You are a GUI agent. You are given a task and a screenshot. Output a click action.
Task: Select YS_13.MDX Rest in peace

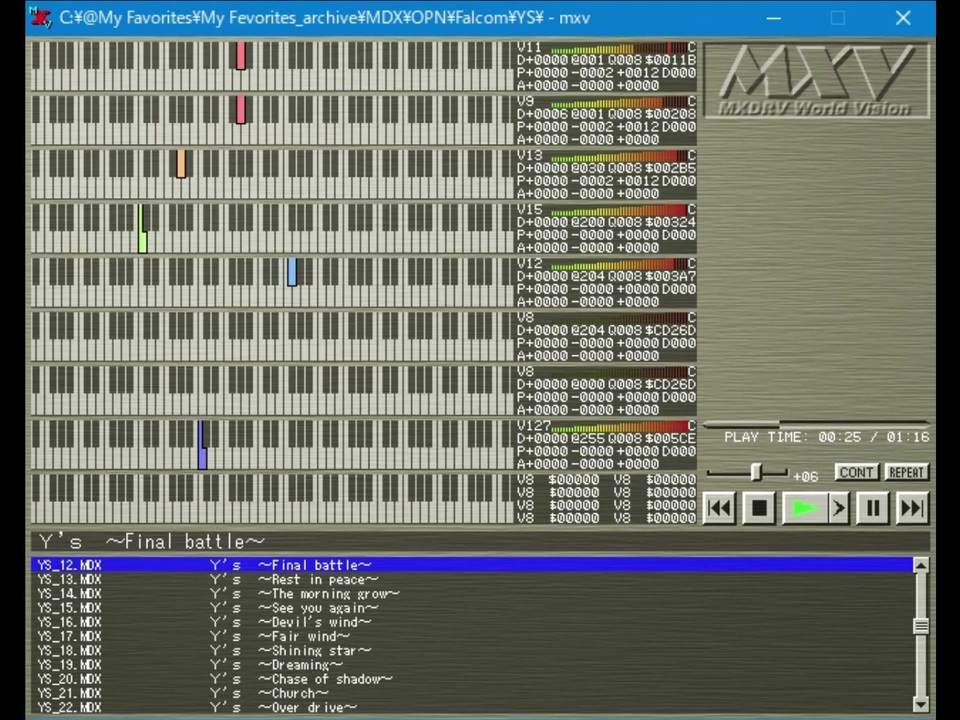click(x=471, y=579)
